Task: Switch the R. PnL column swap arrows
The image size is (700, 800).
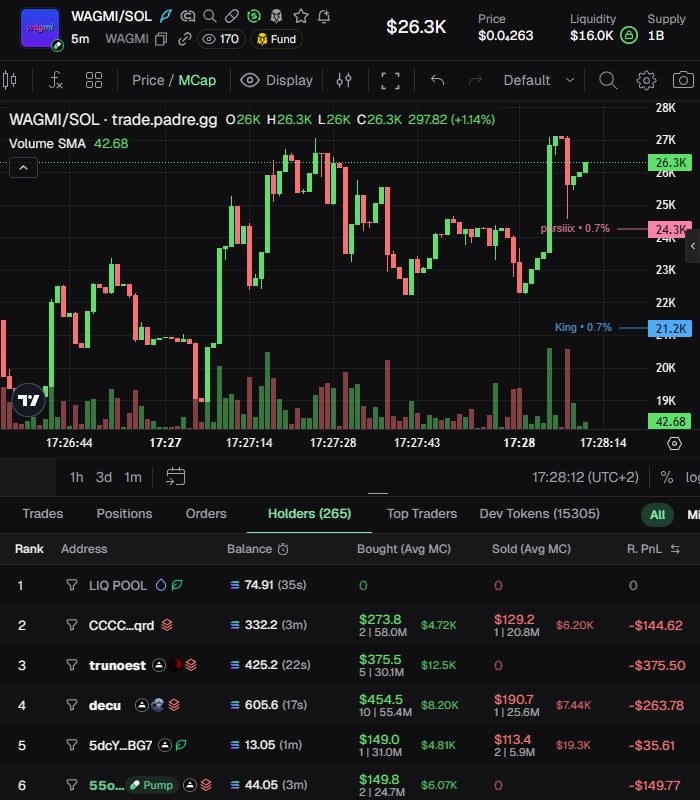Action: [675, 549]
